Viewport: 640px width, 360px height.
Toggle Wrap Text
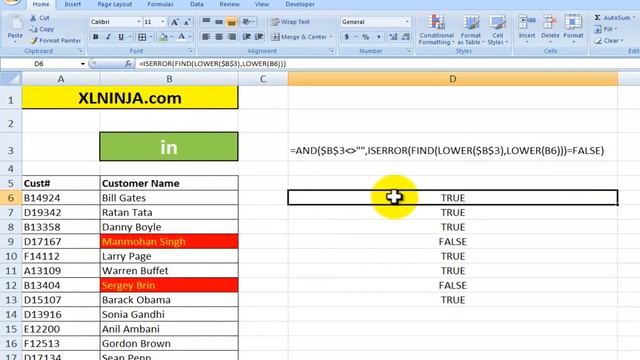pos(290,22)
